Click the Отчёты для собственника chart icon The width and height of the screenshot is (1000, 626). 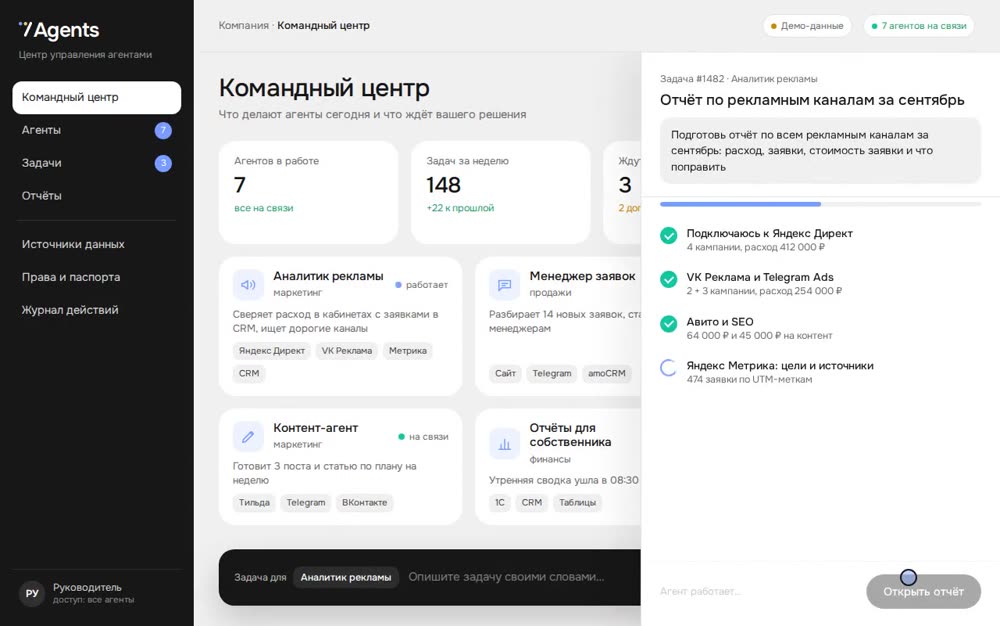pos(504,444)
